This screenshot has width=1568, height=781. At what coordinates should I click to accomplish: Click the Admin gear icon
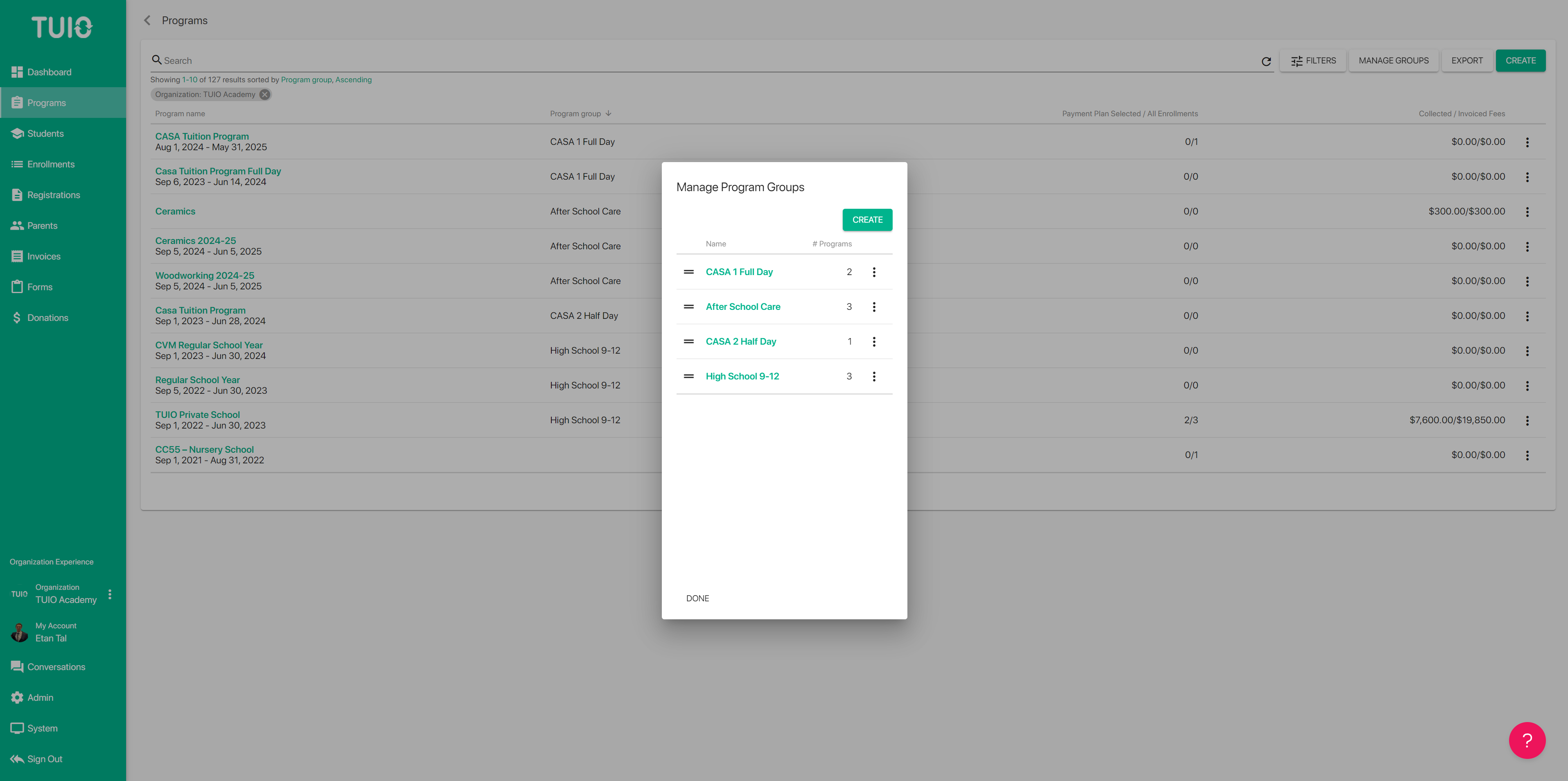[x=17, y=697]
